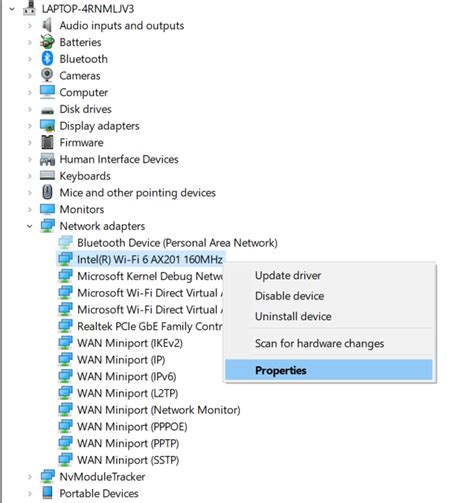Select Bluetooth Device (Personal Area Network) entry
Image resolution: width=474 pixels, height=503 pixels.
[x=177, y=243]
